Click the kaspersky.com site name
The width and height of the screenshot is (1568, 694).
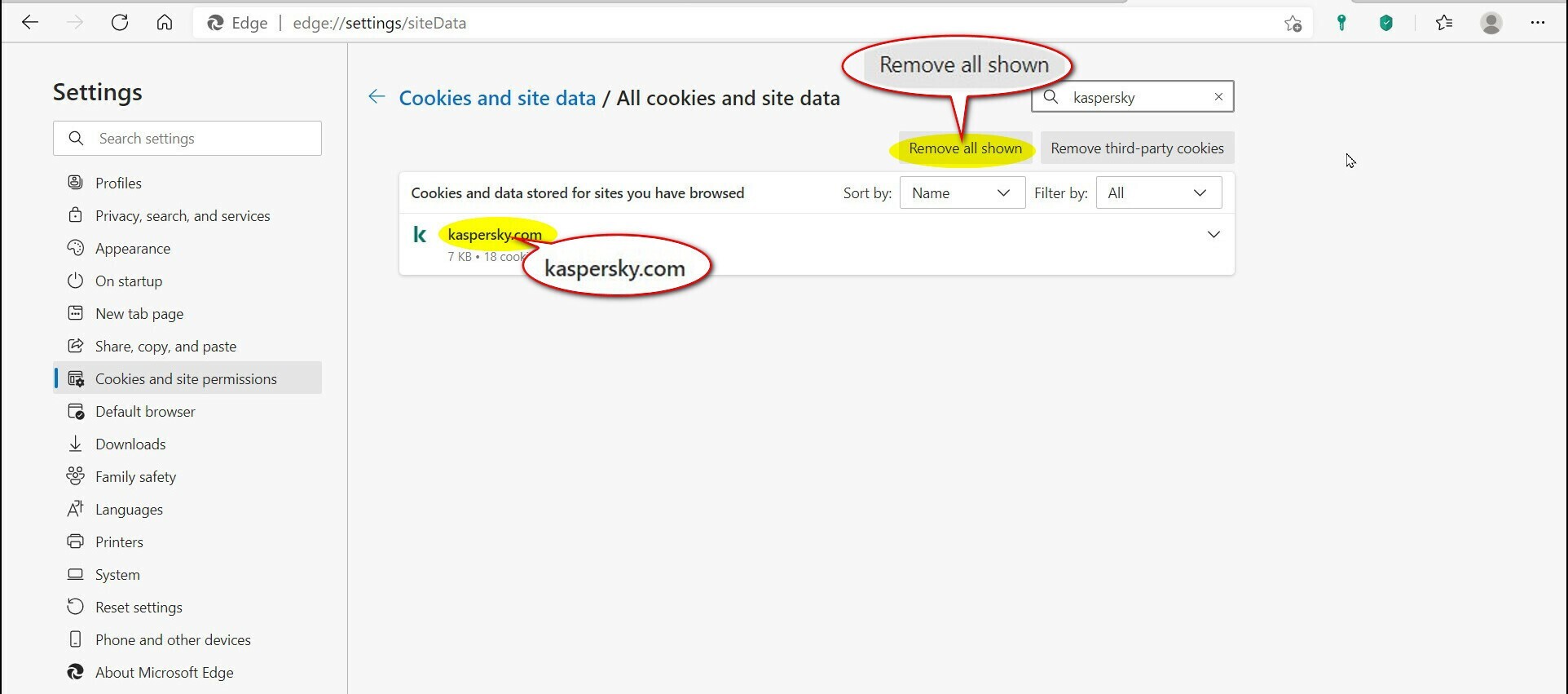pyautogui.click(x=495, y=235)
